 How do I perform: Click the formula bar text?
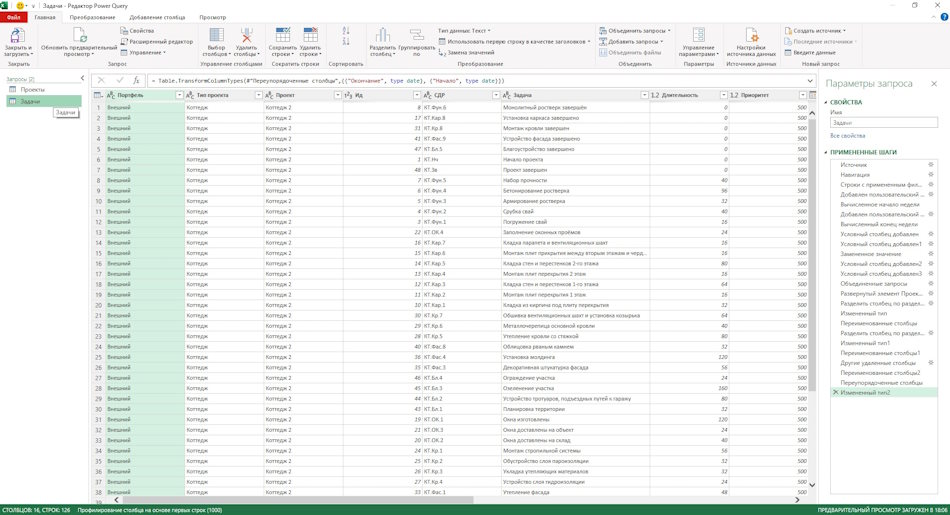coord(330,81)
